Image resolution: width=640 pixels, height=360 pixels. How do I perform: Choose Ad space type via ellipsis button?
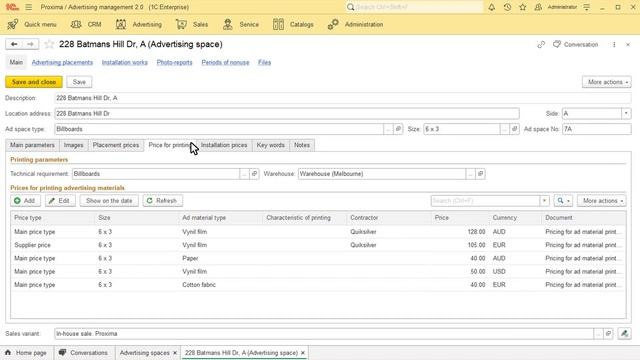(x=388, y=129)
